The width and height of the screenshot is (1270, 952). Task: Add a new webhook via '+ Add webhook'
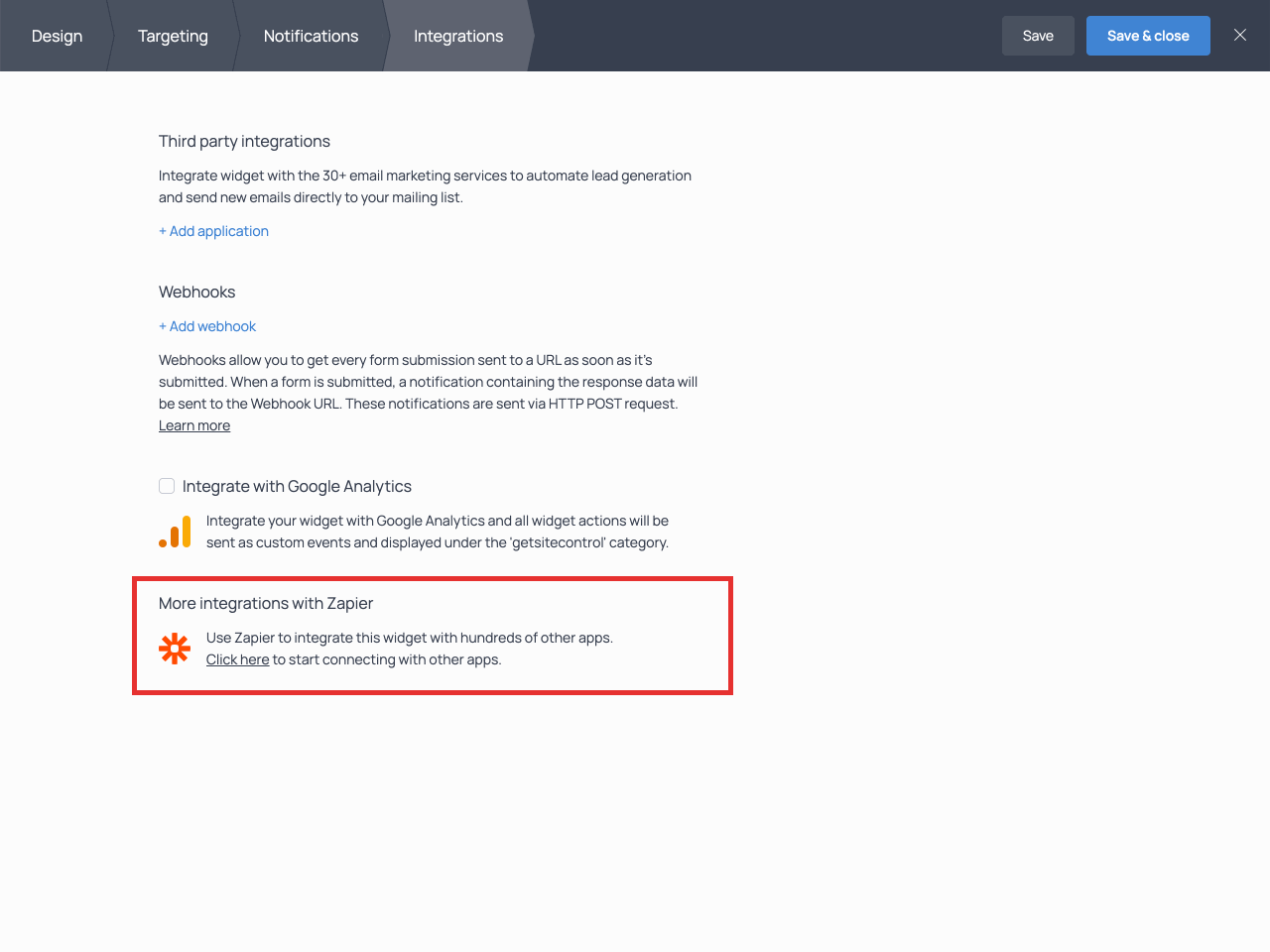[207, 326]
